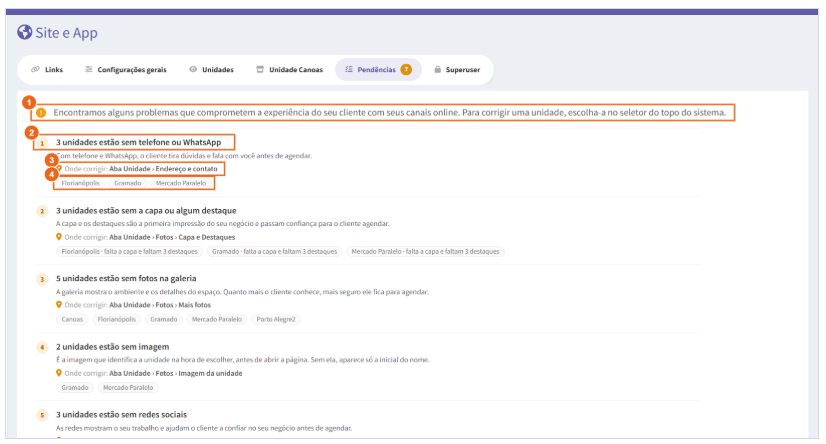Click Mercado Paralelo tag under fotos na galeria
Screen dimensions: 826x444
217,319
